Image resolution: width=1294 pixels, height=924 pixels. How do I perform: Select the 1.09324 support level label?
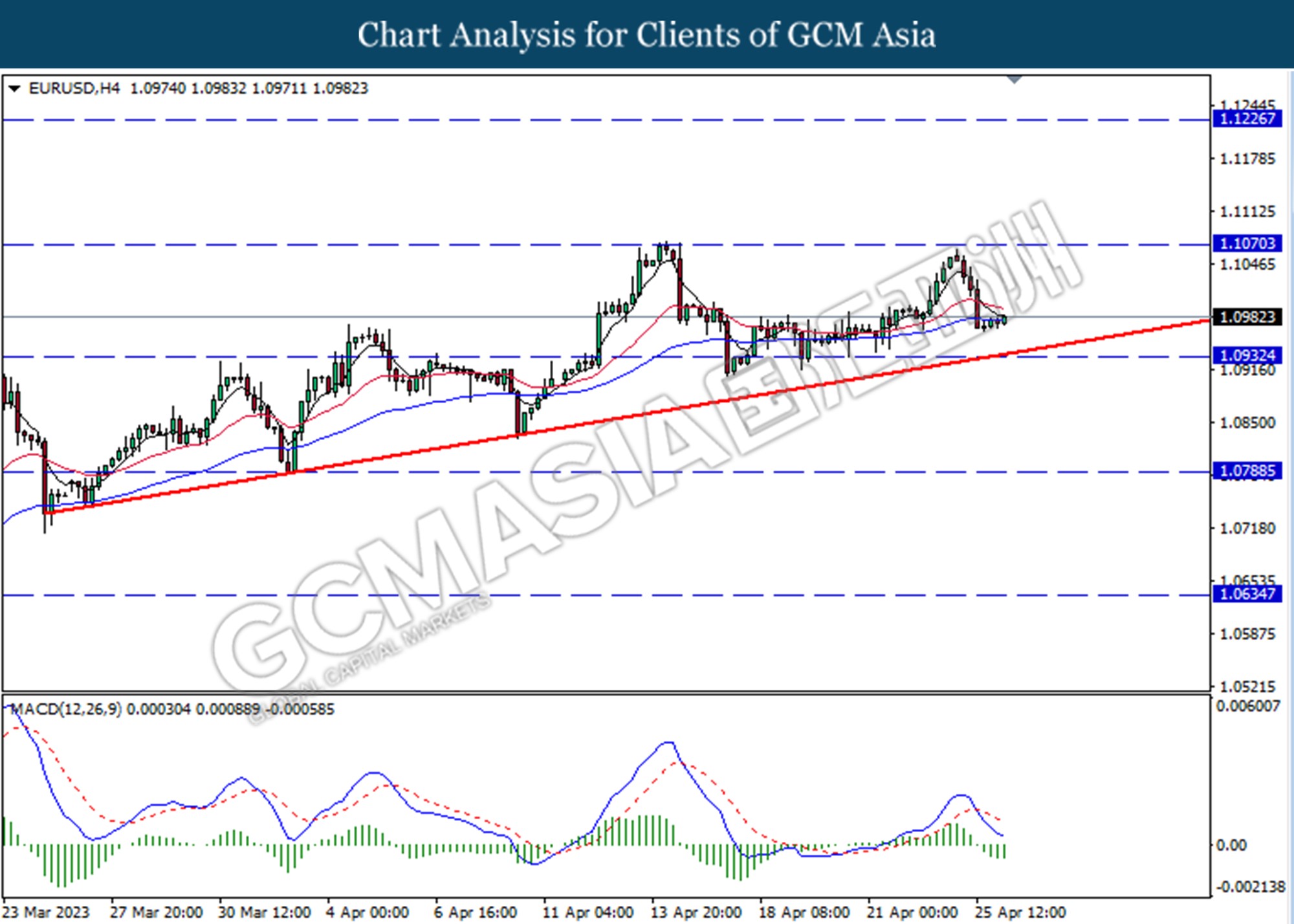coord(1247,356)
